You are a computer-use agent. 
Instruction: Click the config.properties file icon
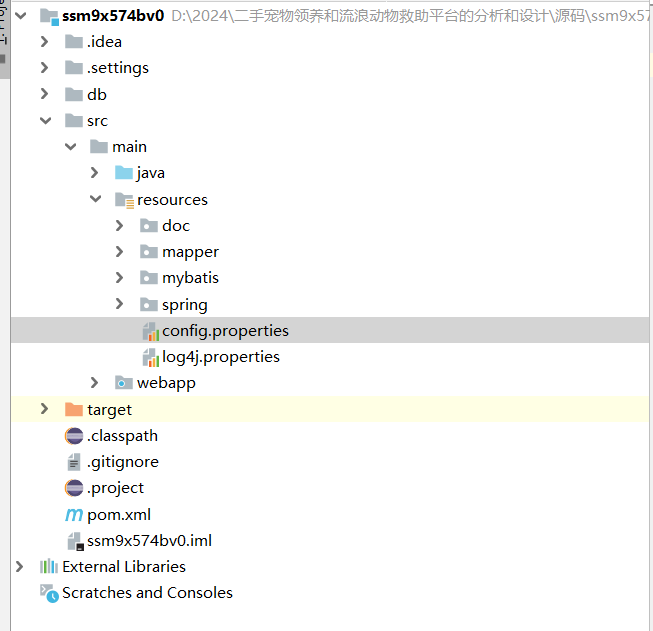[149, 331]
